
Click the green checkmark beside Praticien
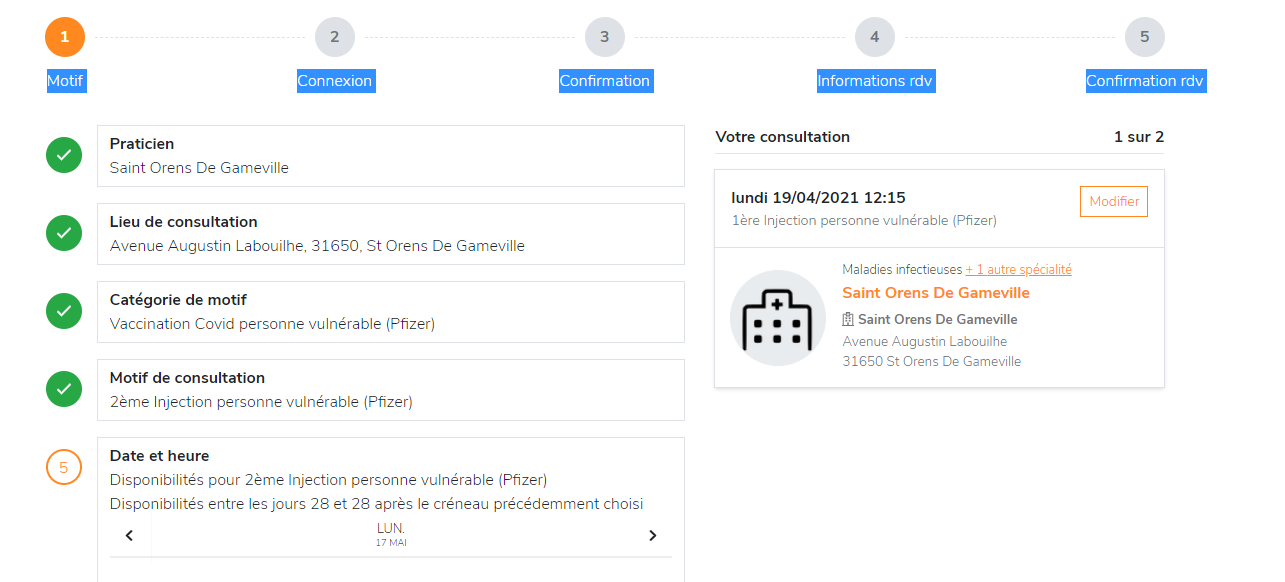point(64,155)
